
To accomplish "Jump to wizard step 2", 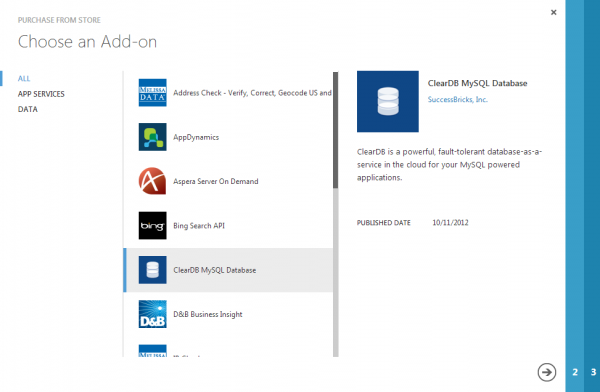I will pyautogui.click(x=575, y=372).
